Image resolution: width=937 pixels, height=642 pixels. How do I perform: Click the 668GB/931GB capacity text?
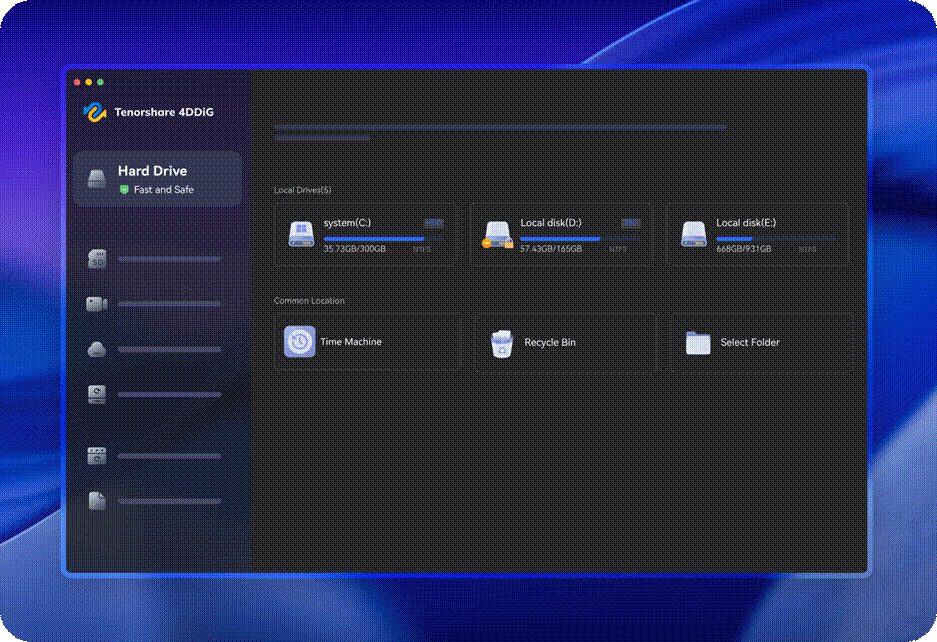pos(743,248)
